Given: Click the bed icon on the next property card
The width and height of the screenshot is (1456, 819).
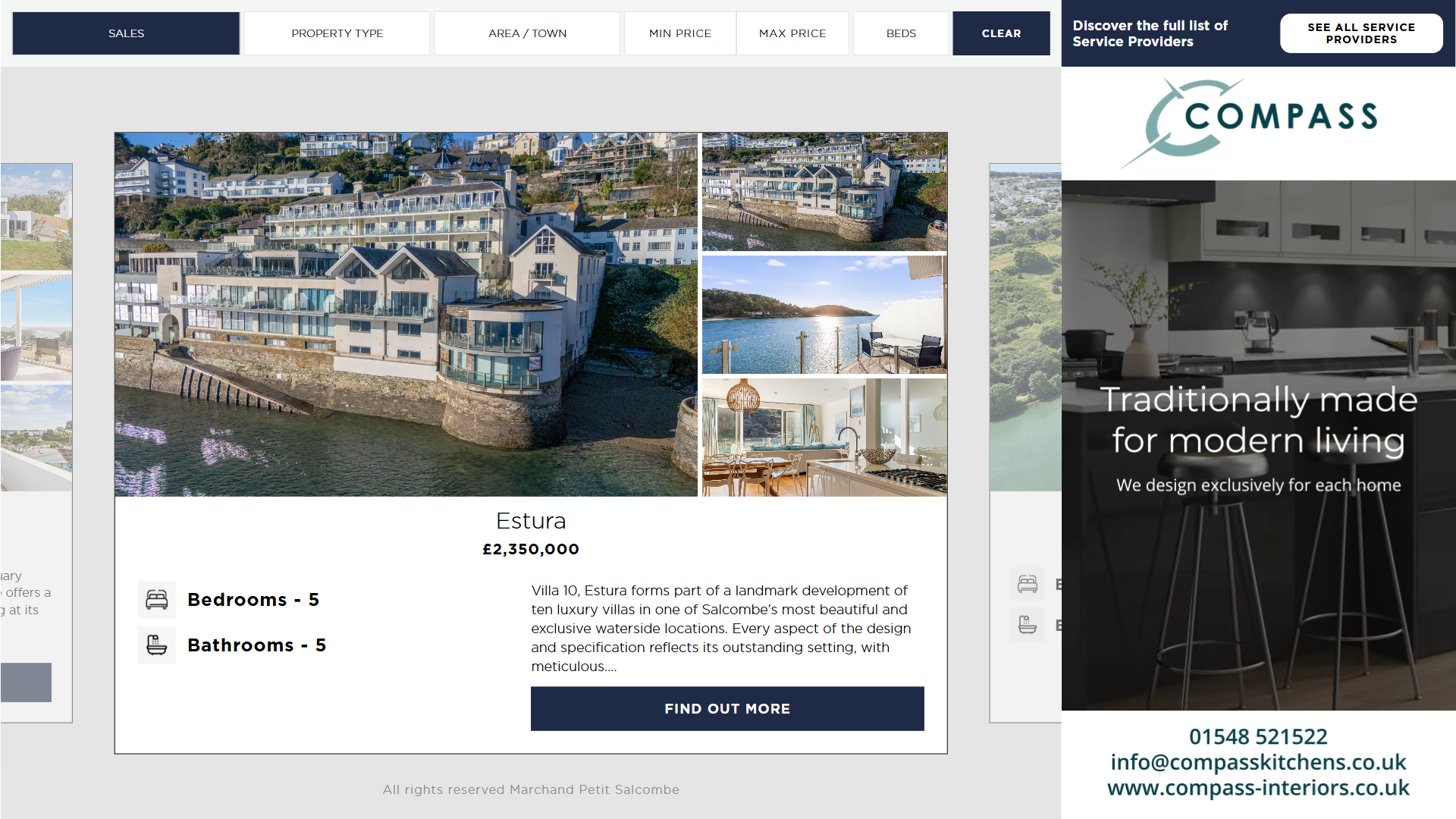Looking at the screenshot, I should point(1028,584).
